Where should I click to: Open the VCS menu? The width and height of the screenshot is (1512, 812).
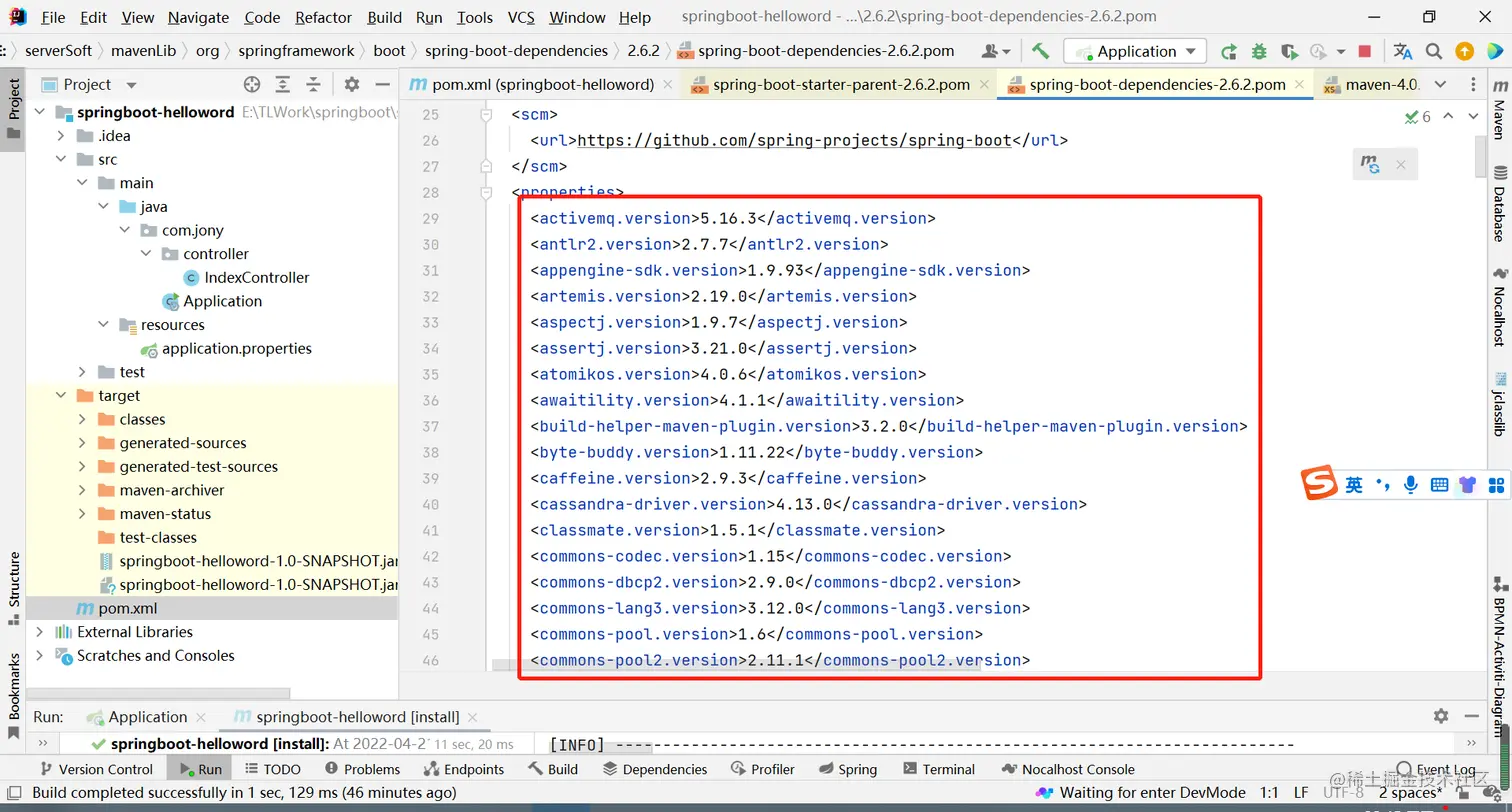521,17
